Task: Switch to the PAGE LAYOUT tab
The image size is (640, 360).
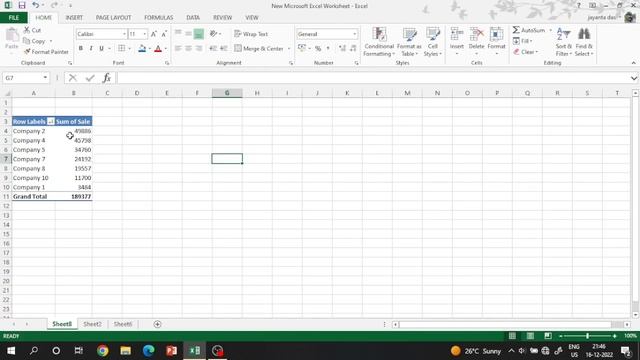Action: (x=113, y=18)
